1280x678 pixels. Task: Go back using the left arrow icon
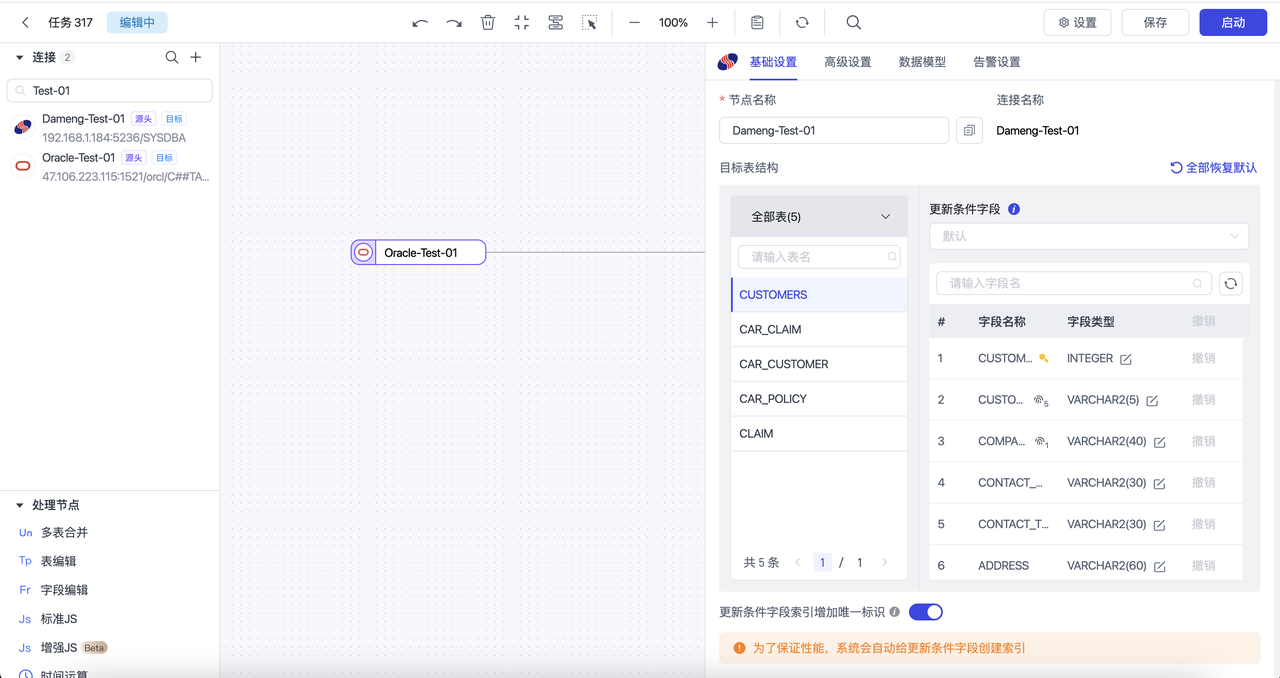click(x=26, y=22)
